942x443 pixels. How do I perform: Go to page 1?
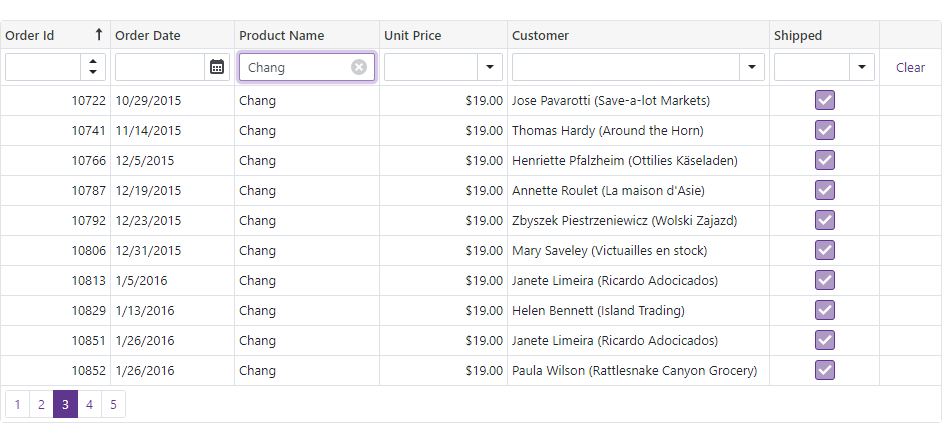[17, 404]
